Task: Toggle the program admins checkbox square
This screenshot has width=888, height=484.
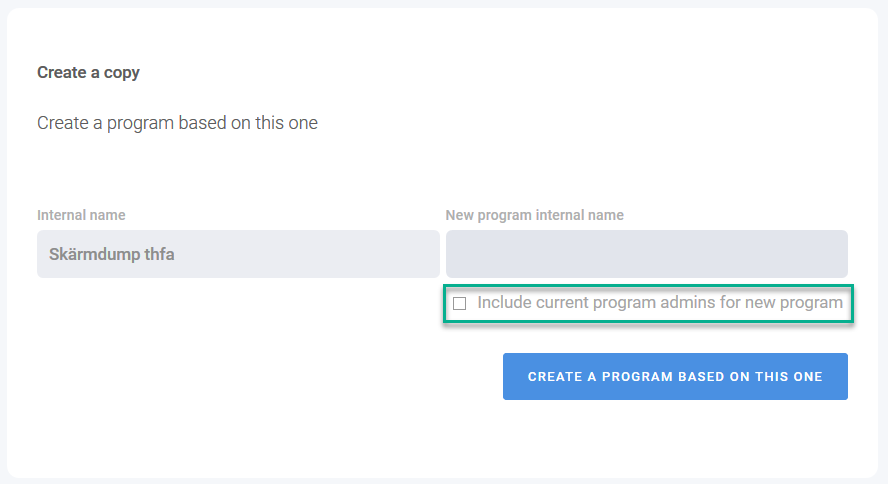Action: coord(460,303)
